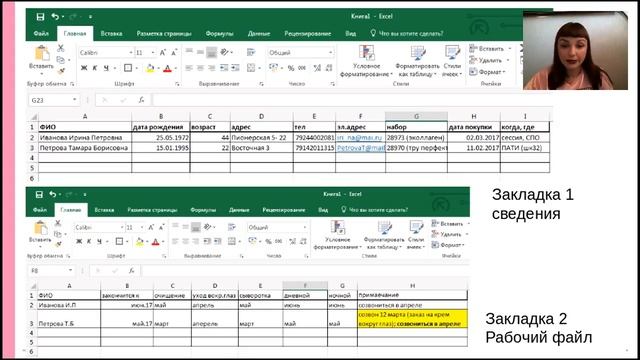Viewport: 640px width, 360px height.
Task: Toggle bold Ж in top Excel window
Action: (x=84, y=68)
